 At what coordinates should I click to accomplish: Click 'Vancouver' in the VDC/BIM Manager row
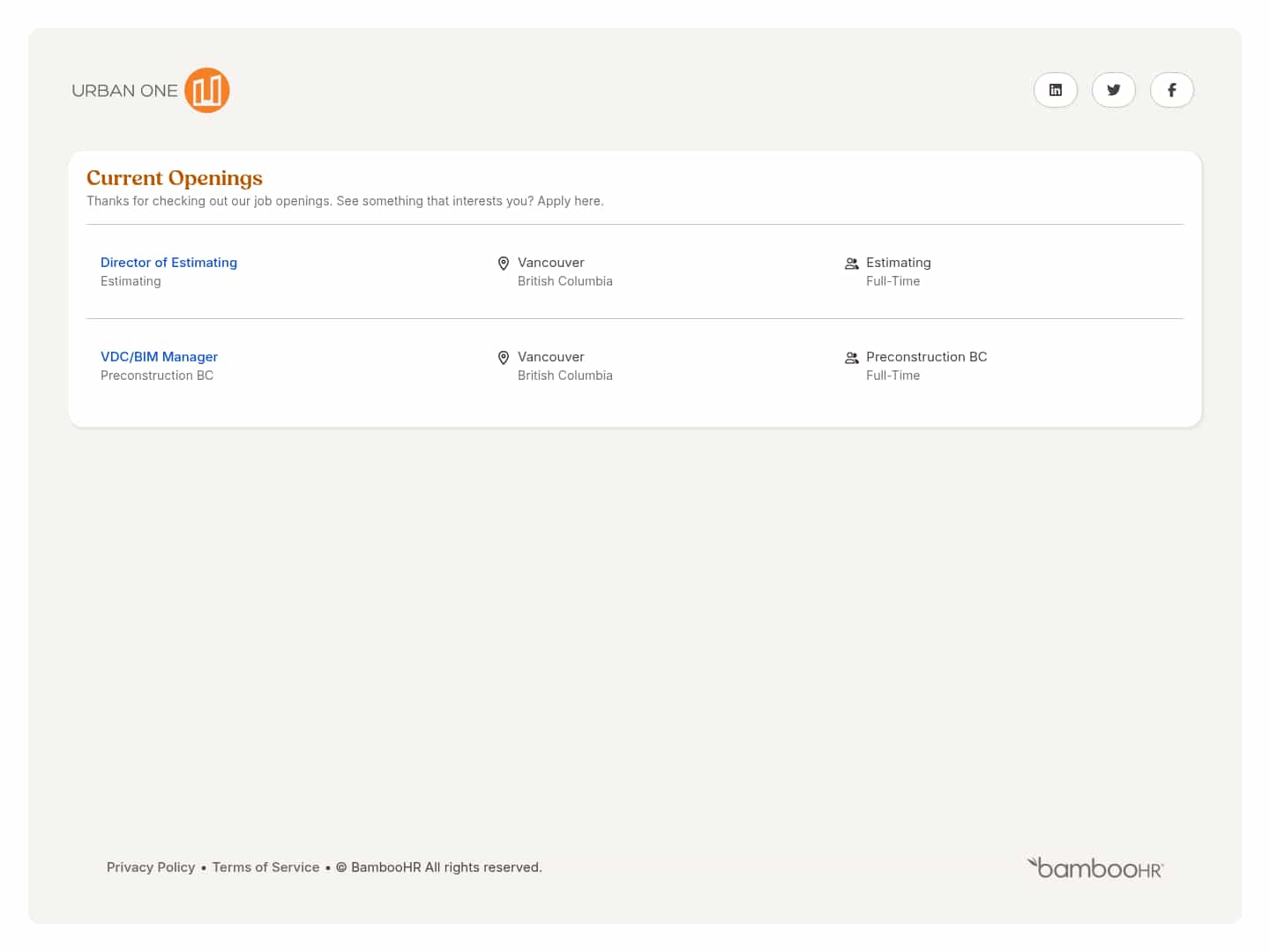coord(551,357)
